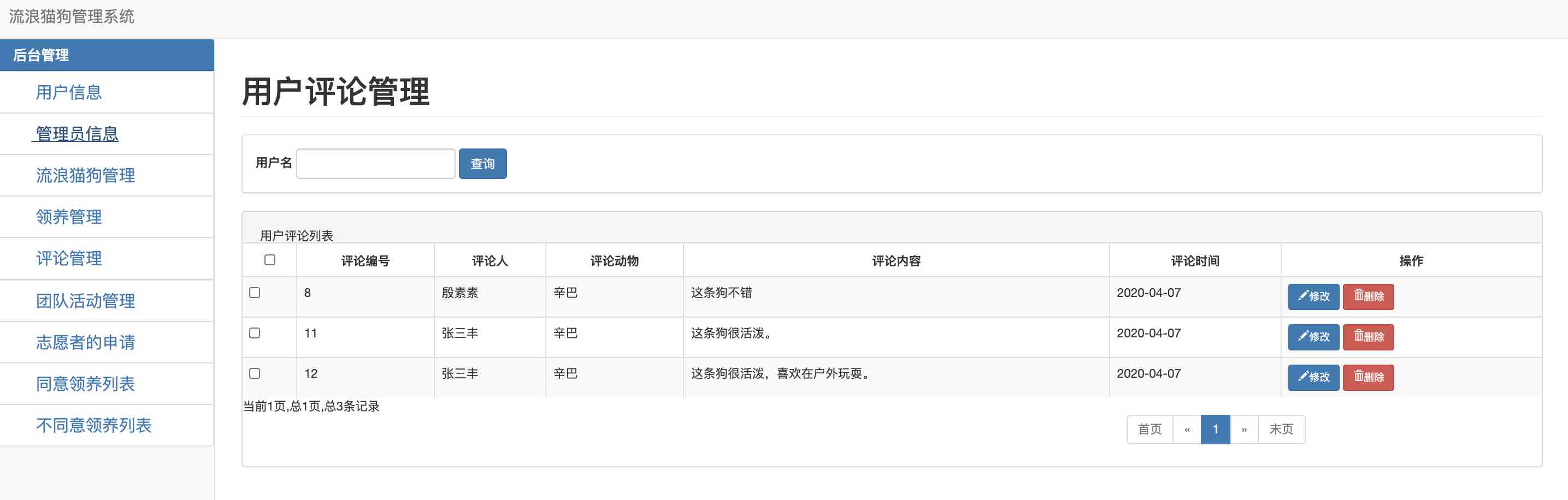Click 修改 button for comment 8

pos(1313,297)
